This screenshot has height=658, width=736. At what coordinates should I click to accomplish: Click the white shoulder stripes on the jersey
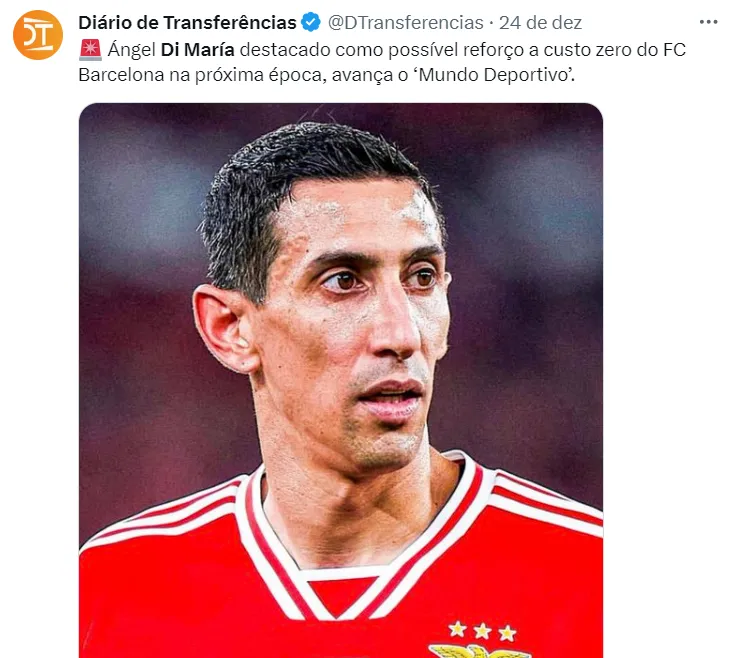(548, 503)
